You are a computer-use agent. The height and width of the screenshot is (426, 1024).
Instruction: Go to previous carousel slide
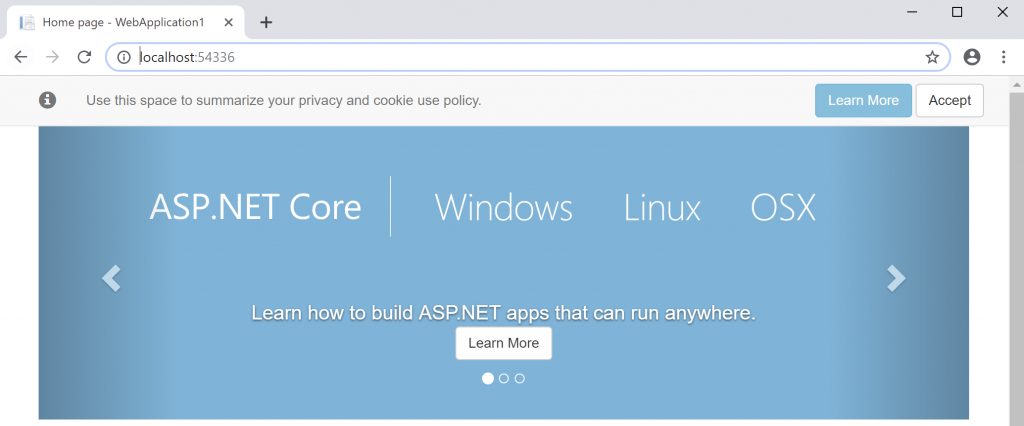pyautogui.click(x=112, y=278)
